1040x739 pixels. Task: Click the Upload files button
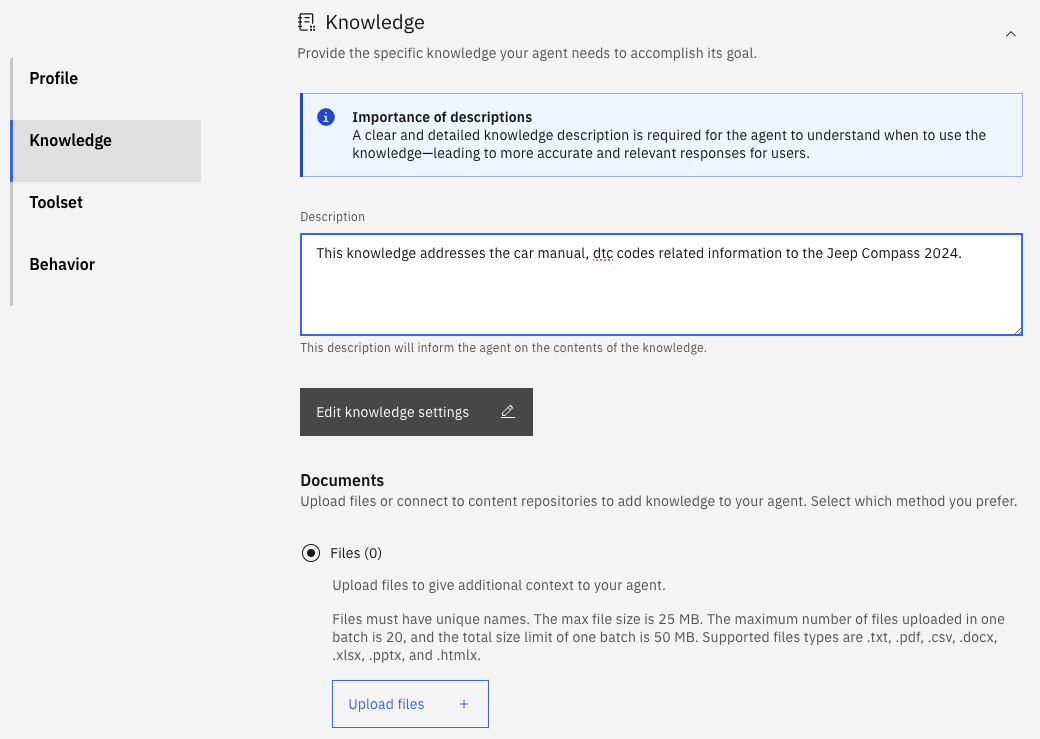410,704
